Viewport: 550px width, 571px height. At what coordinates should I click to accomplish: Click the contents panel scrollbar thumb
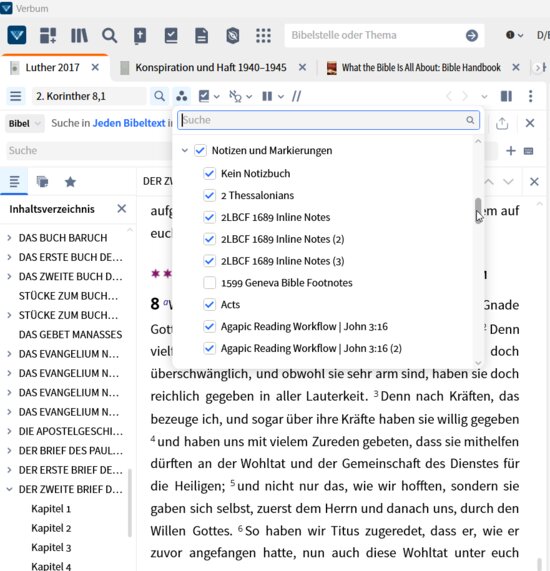click(x=130, y=502)
